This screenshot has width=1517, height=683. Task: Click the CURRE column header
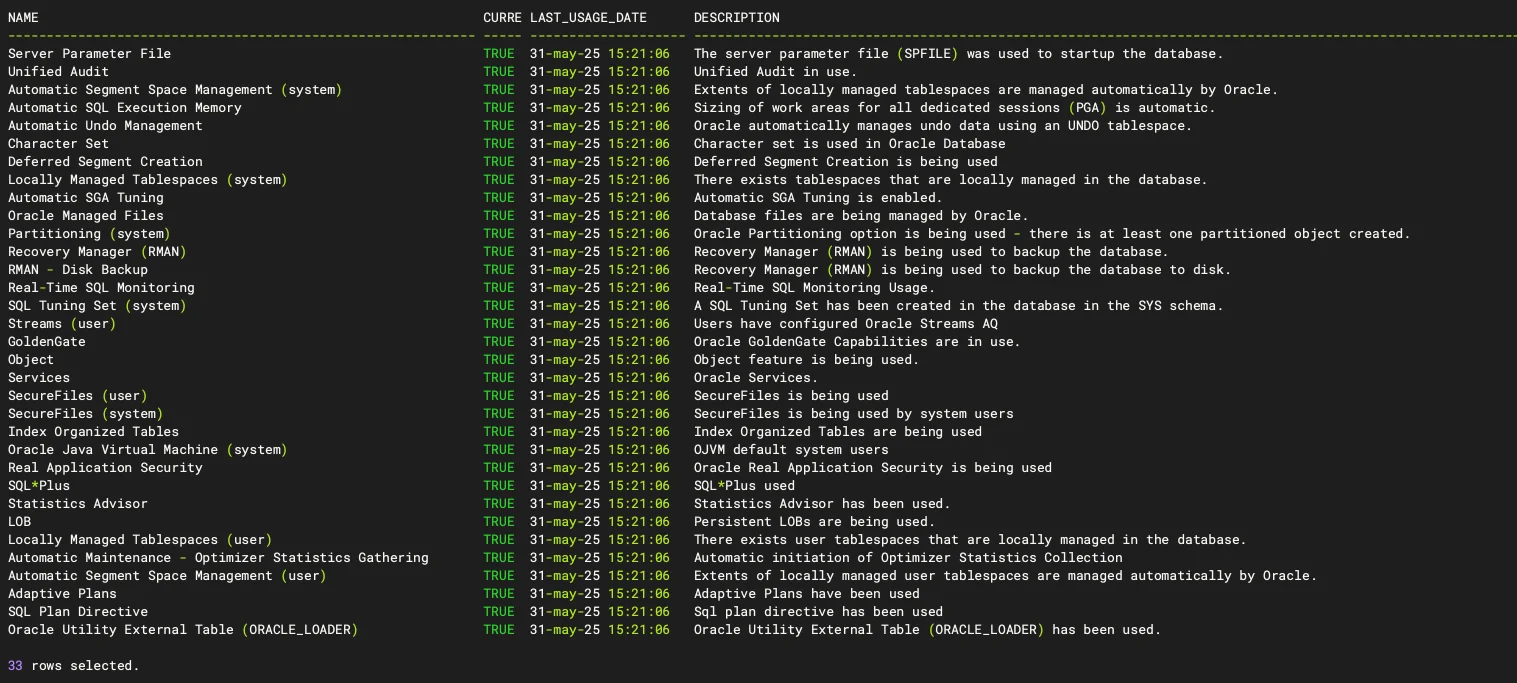[502, 18]
